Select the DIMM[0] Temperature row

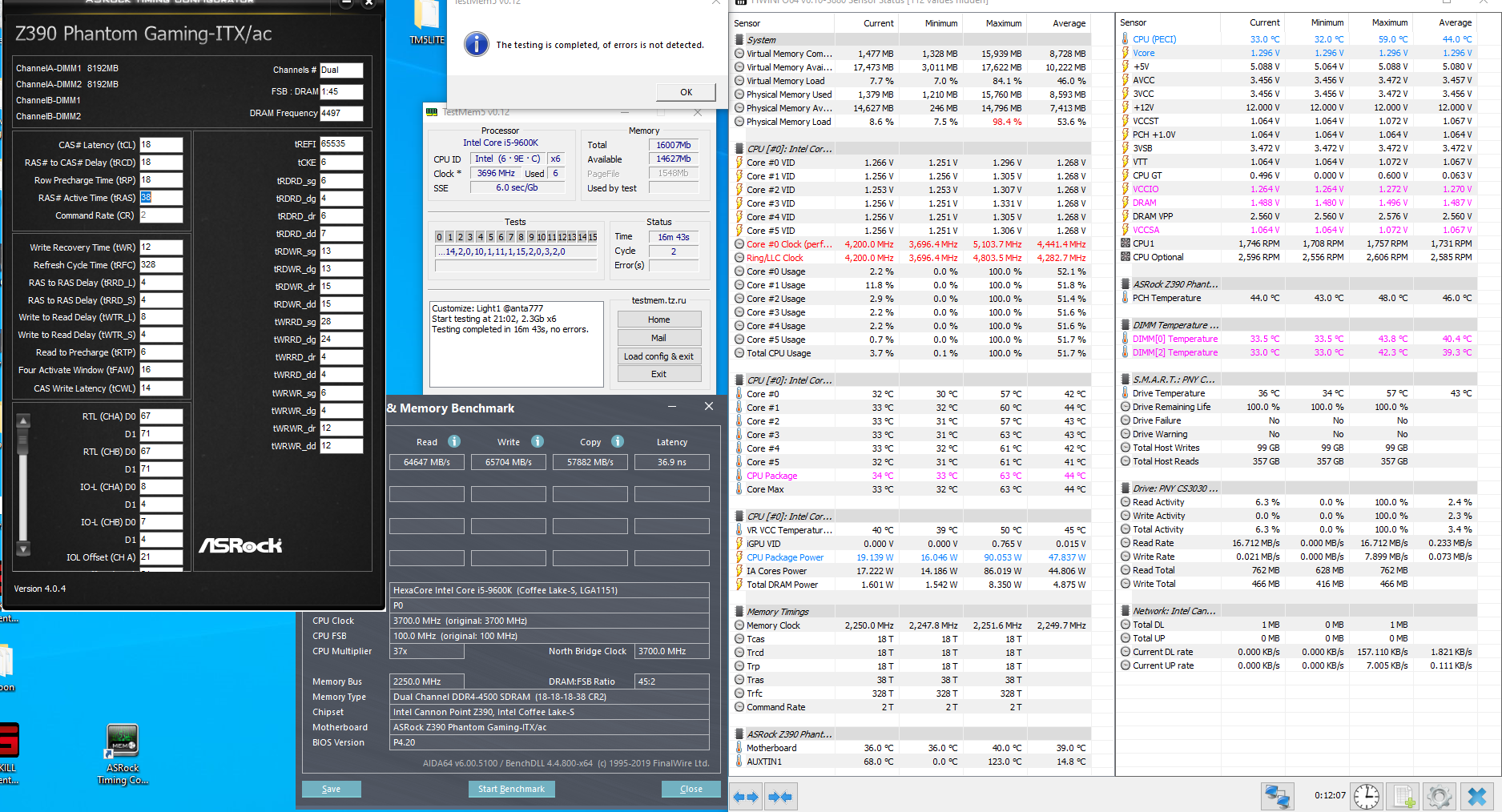point(1297,339)
